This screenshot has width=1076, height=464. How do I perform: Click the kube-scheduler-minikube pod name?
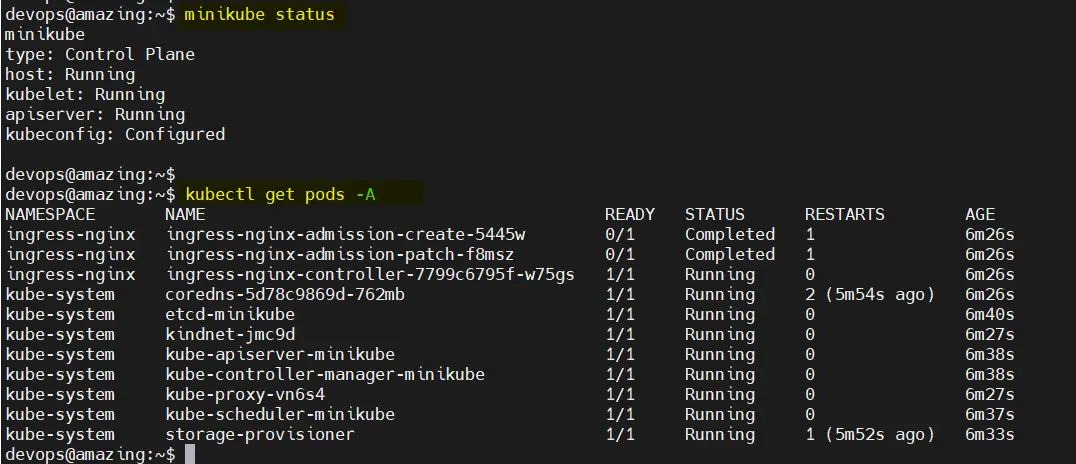pyautogui.click(x=280, y=415)
